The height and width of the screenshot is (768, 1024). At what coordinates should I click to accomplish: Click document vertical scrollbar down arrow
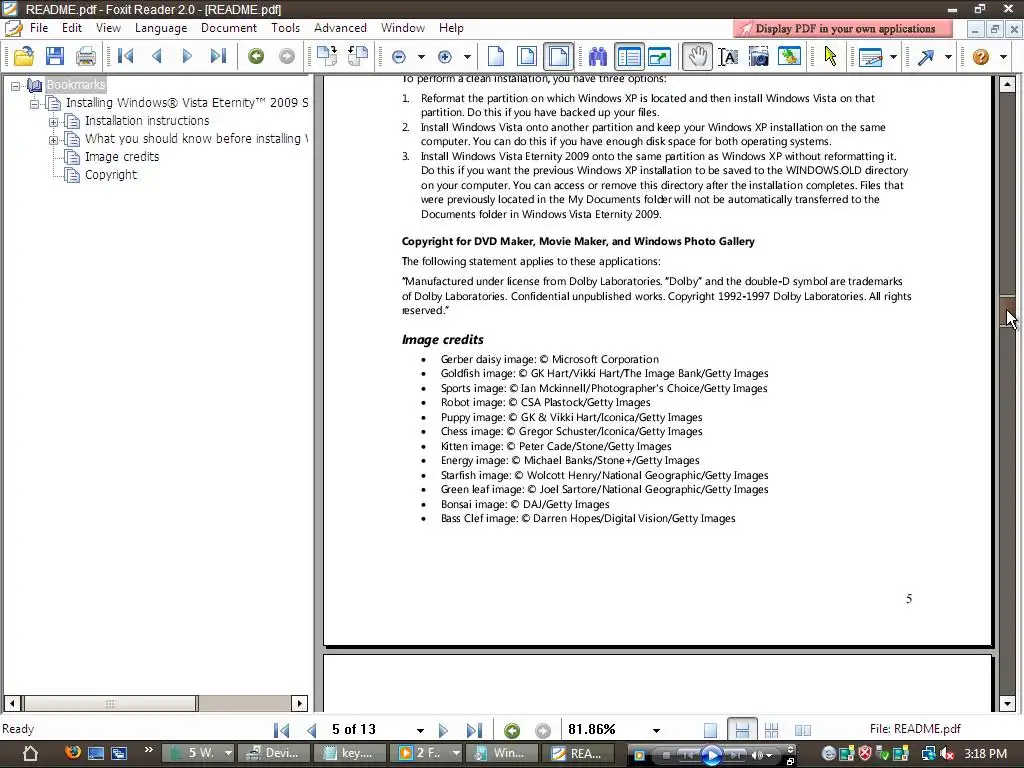1007,704
